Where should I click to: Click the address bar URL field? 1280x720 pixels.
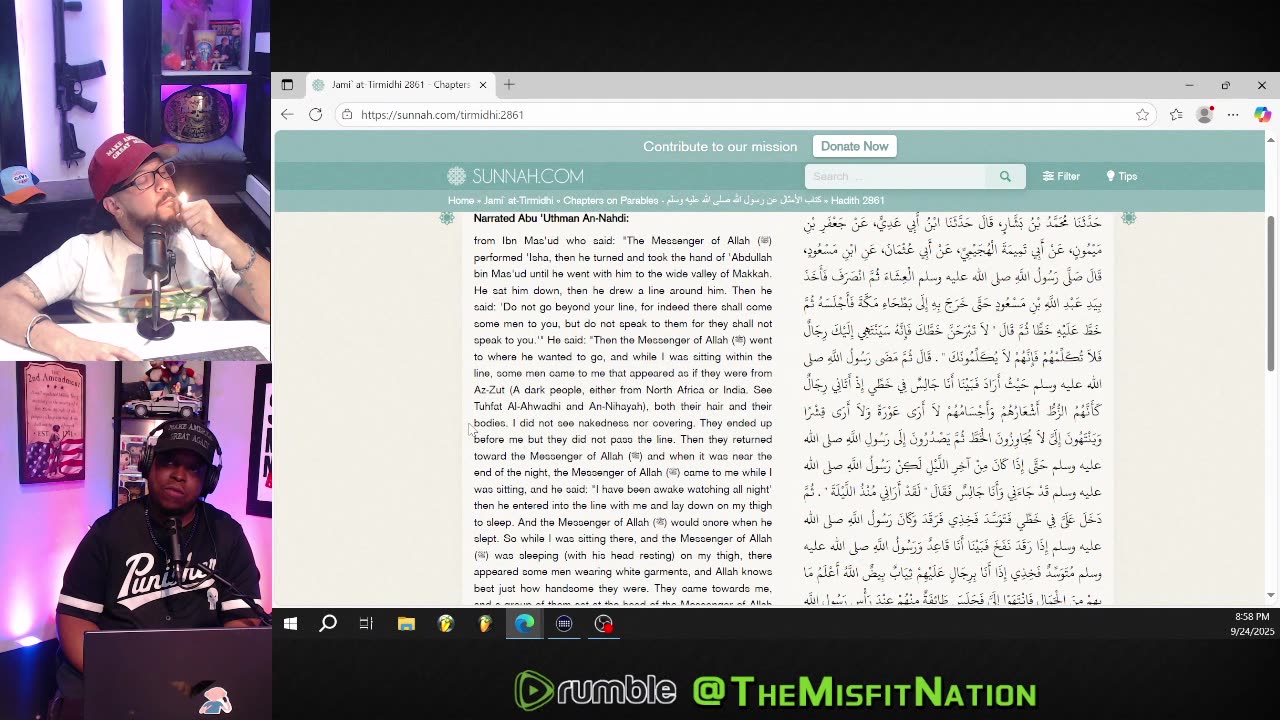click(745, 115)
